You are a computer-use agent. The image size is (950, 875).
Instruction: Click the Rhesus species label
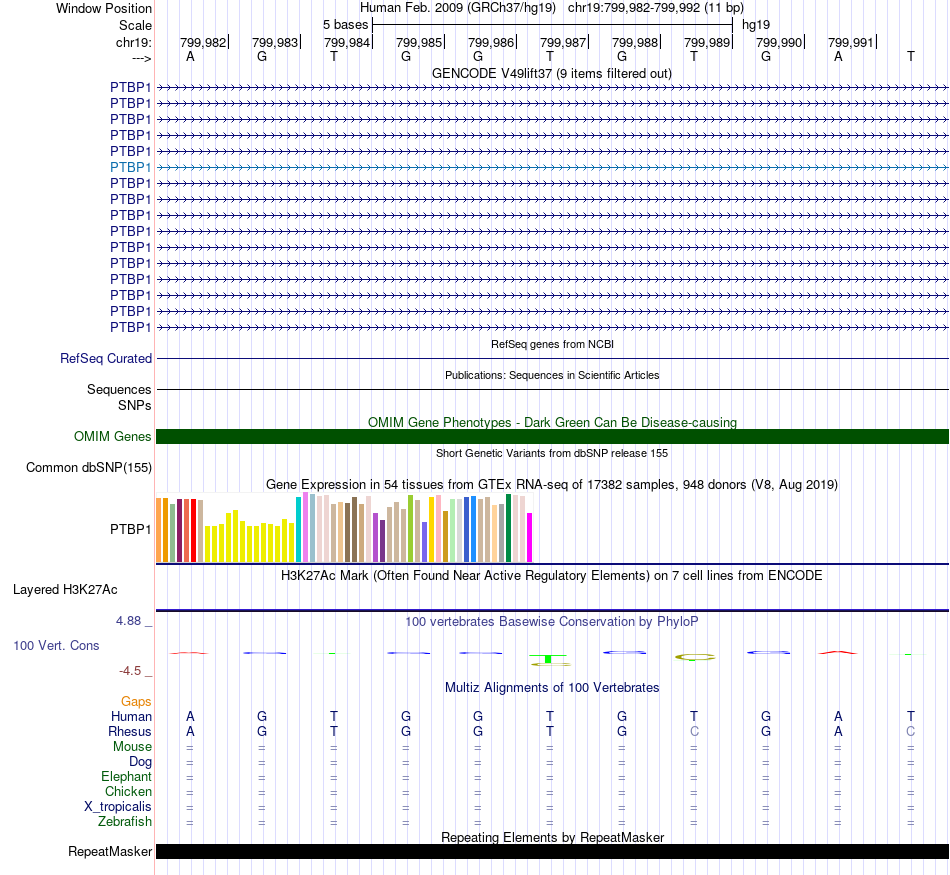coord(130,732)
